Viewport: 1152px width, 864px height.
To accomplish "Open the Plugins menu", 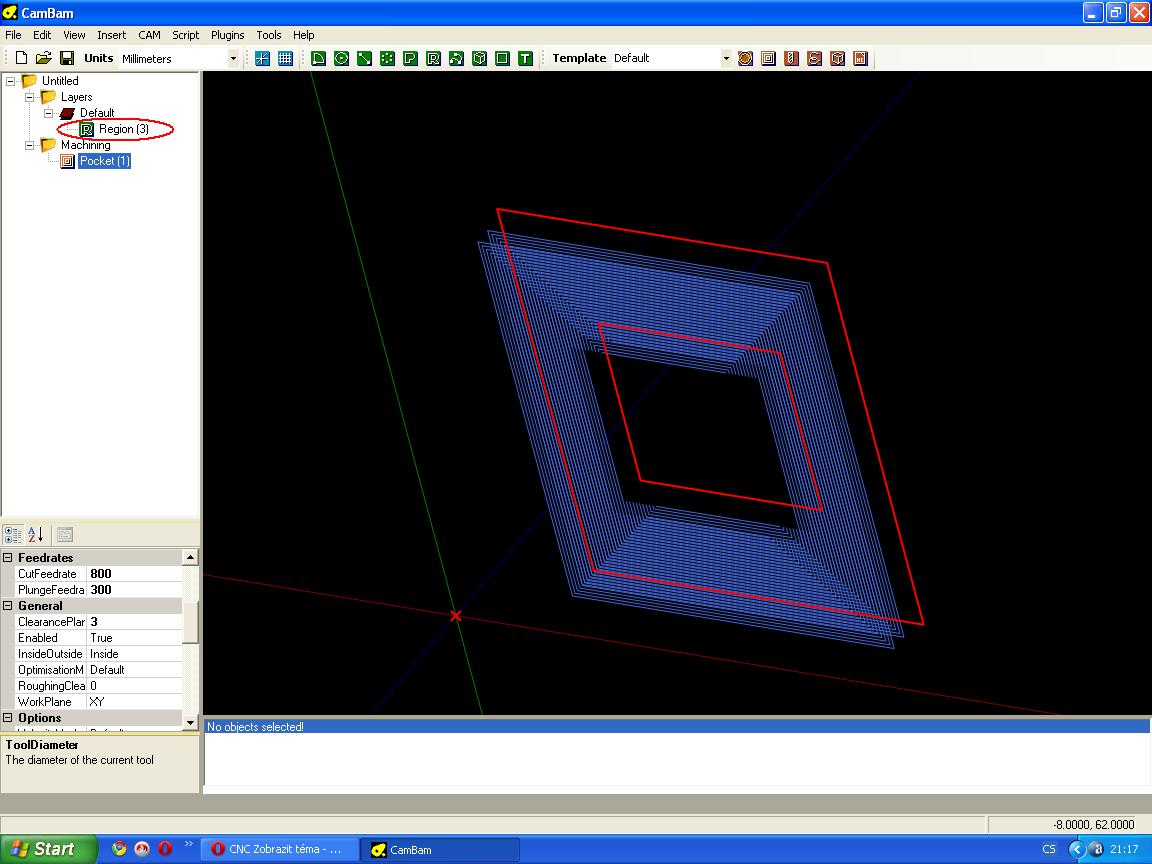I will coord(228,35).
